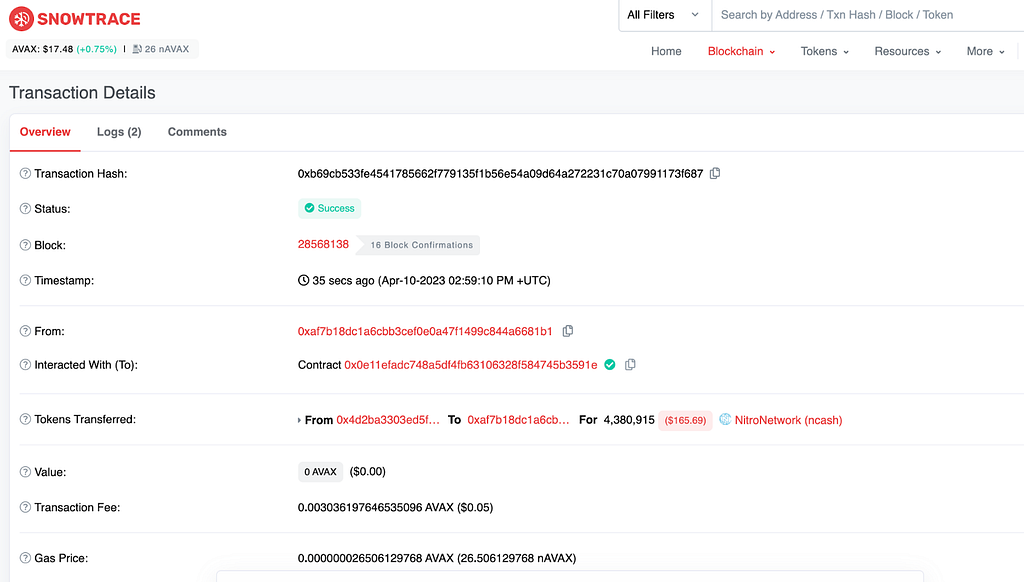The image size is (1024, 582).
Task: Open token recipient 0xaf7b18dc1a6cb...
Action: point(519,420)
